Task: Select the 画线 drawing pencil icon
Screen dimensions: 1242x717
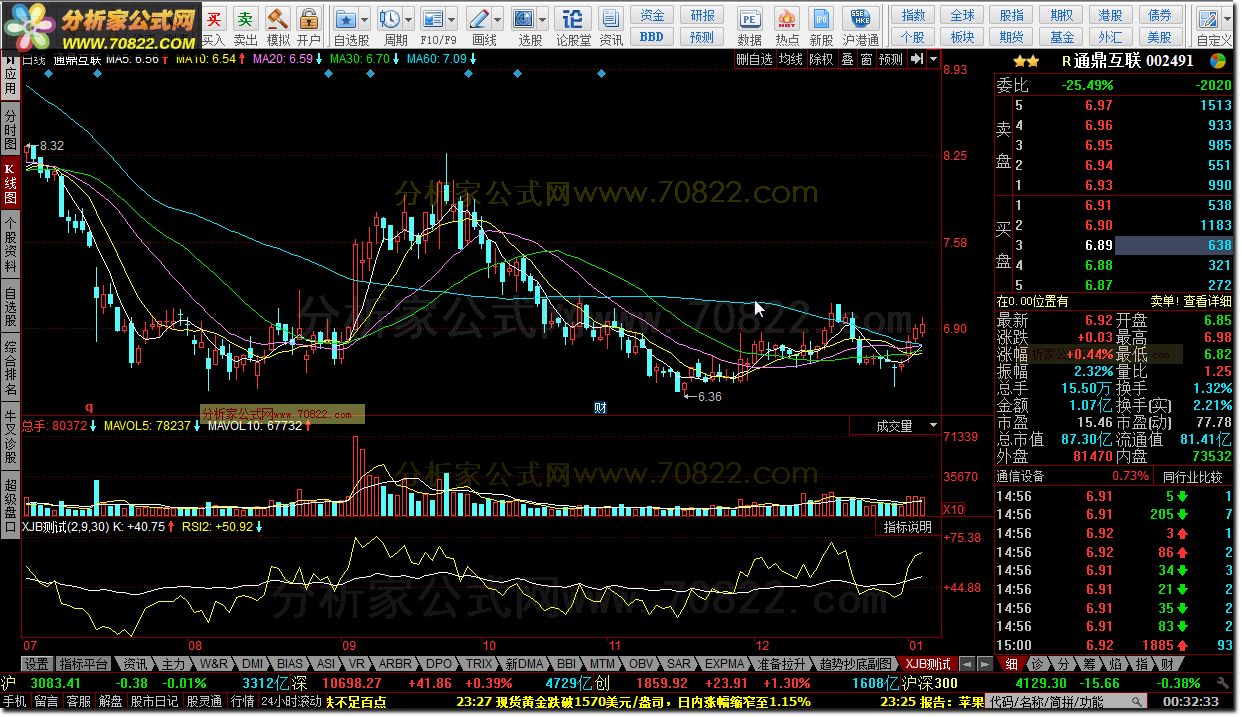Action: (478, 19)
